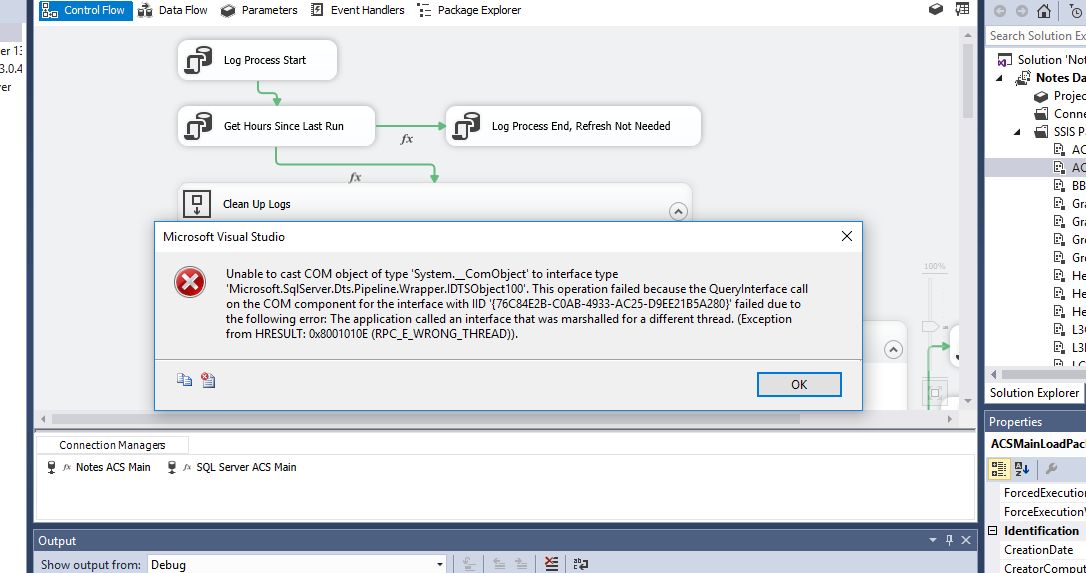Click the Back arrow in Solution Explorer
Image resolution: width=1086 pixels, height=573 pixels.
coord(1000,10)
